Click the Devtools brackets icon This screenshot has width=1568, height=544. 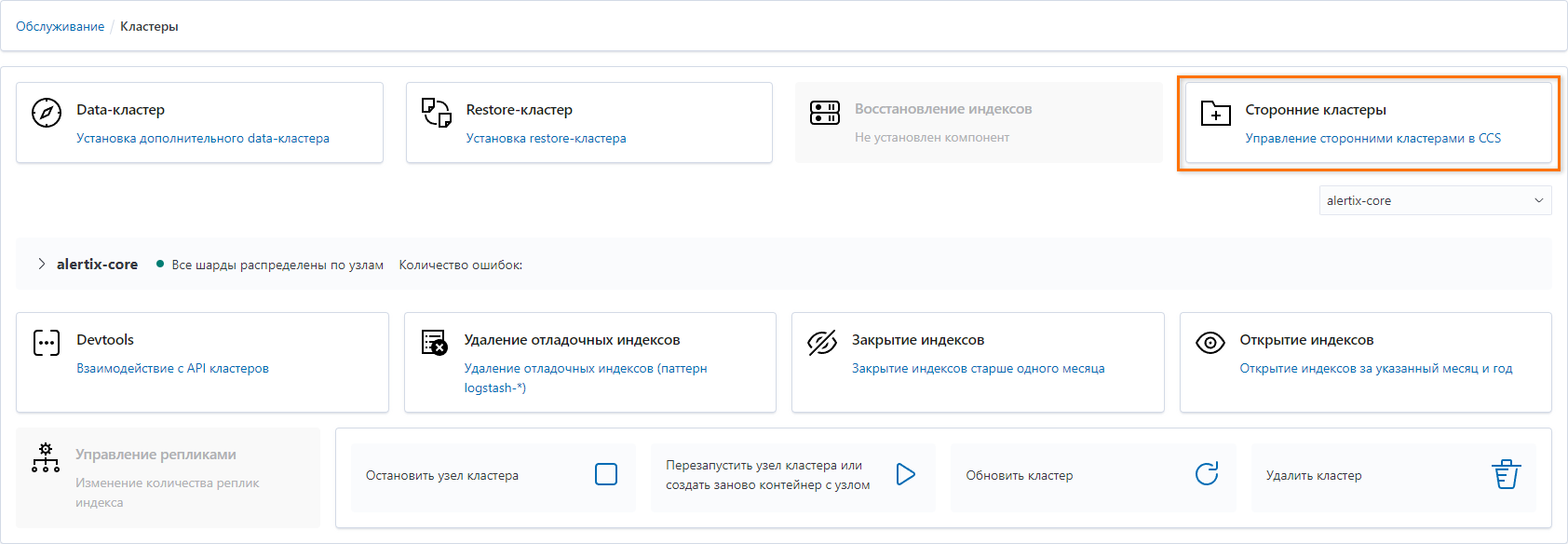47,343
